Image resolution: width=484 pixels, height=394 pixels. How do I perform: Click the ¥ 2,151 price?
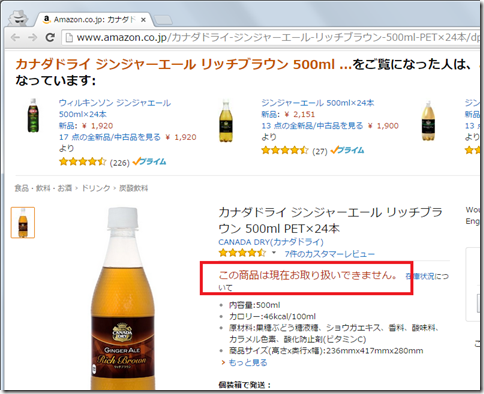coord(299,114)
